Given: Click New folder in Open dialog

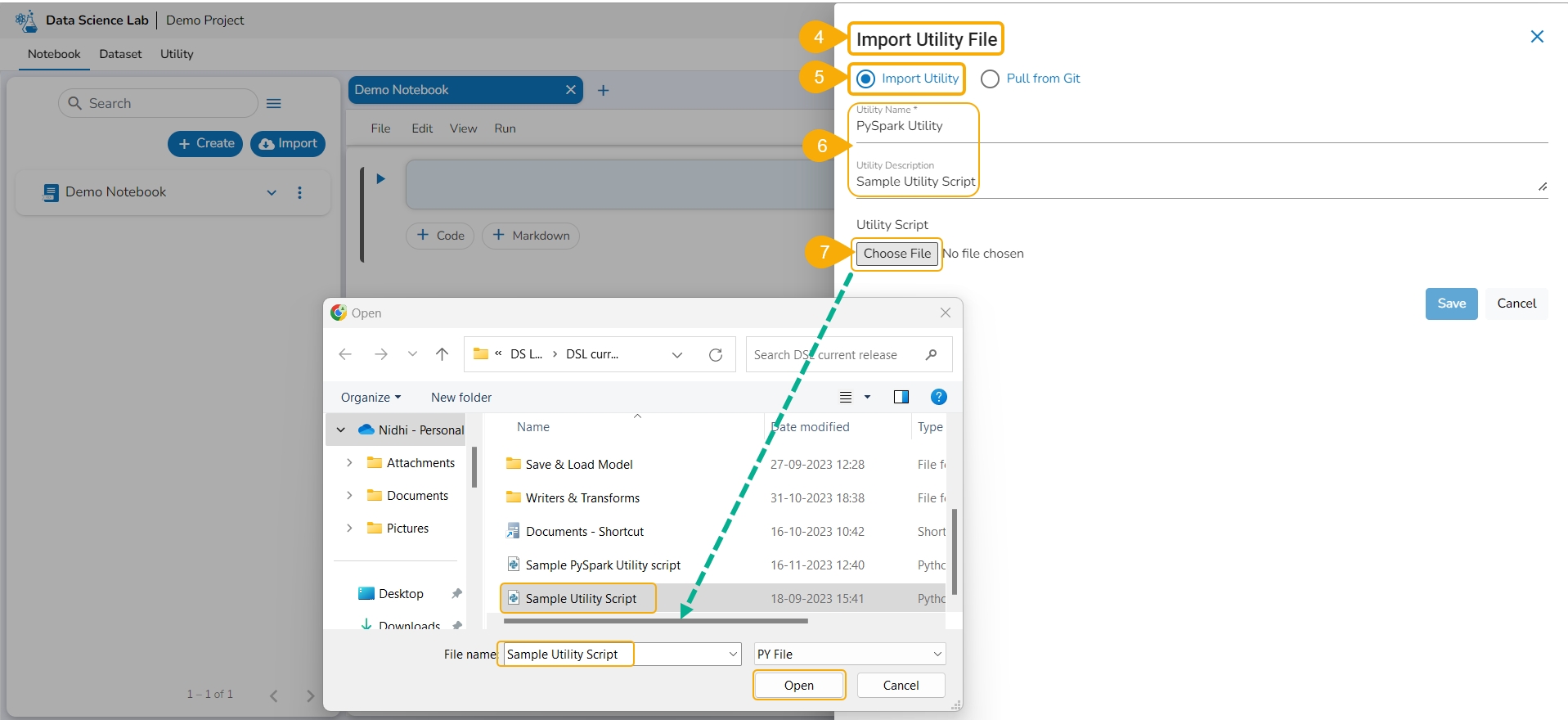Looking at the screenshot, I should [x=461, y=397].
